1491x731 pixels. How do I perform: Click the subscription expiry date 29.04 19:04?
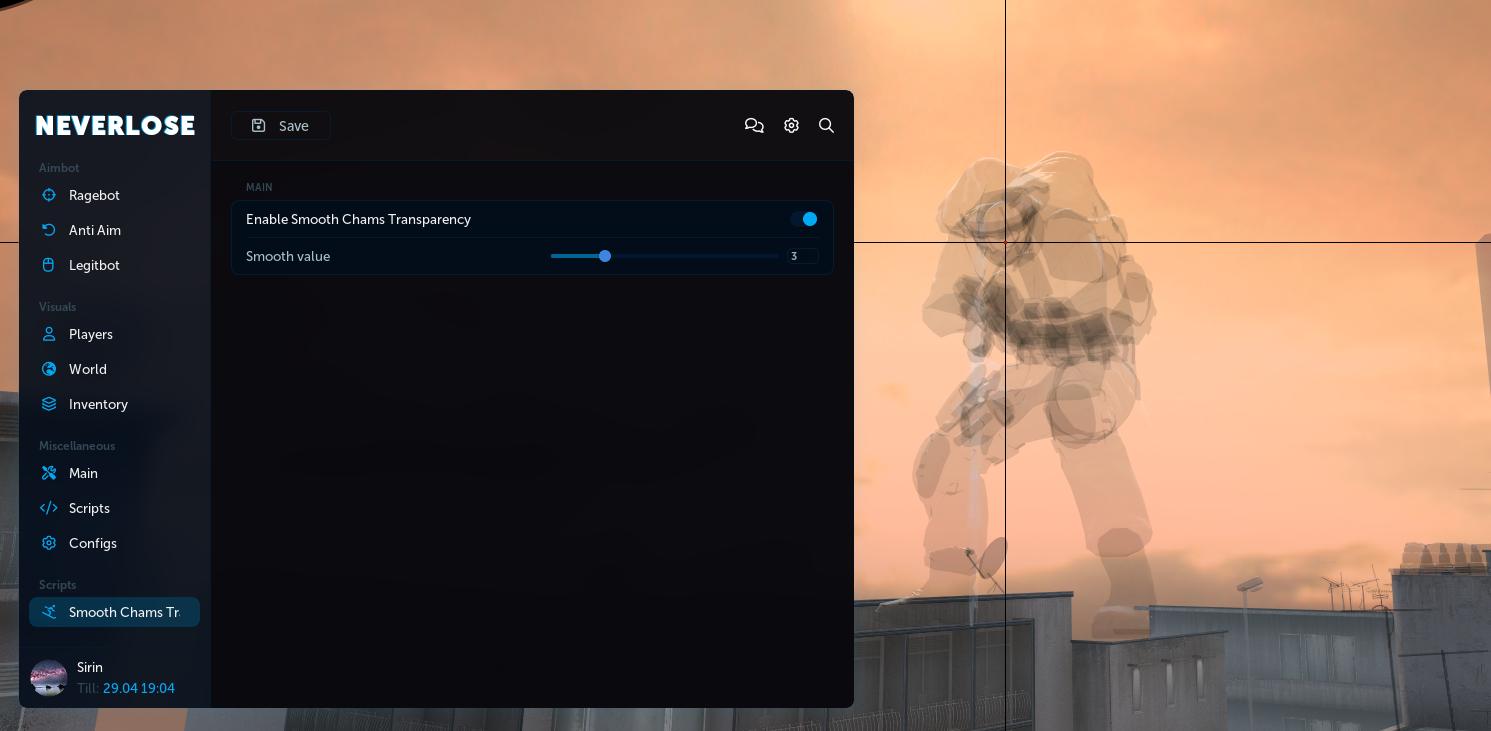point(138,688)
